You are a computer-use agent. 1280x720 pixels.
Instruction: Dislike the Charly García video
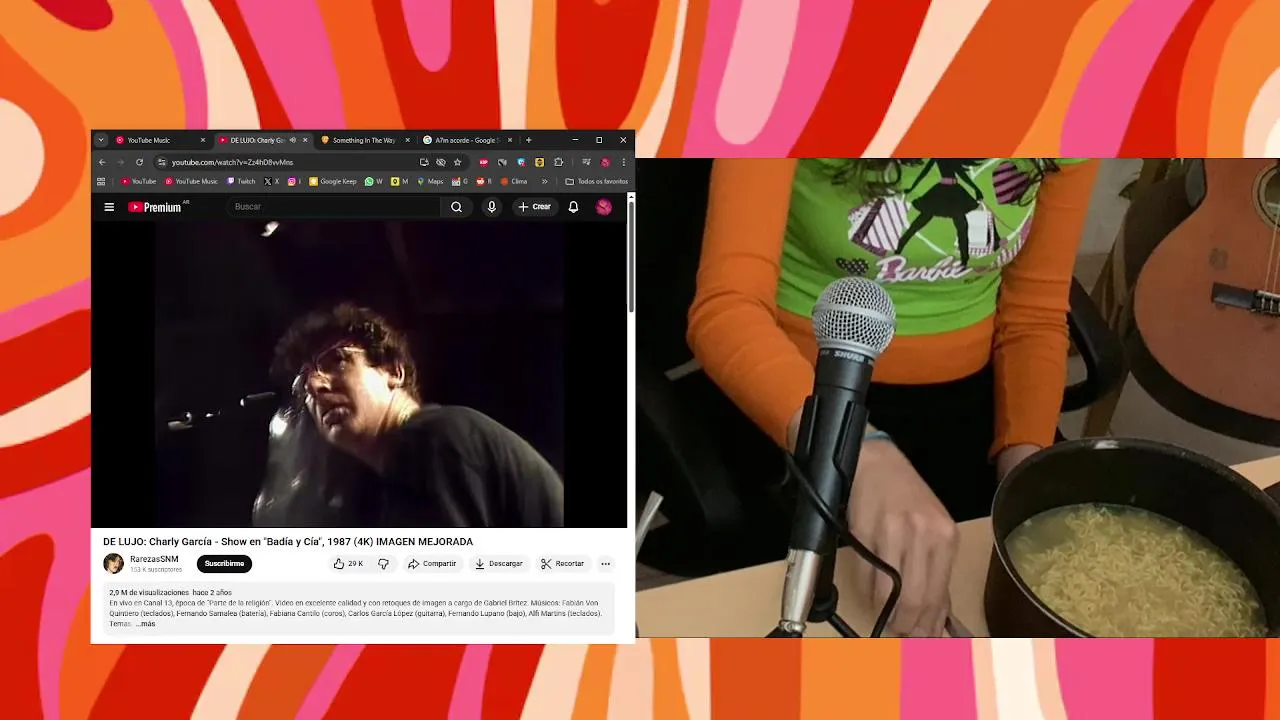pos(384,564)
